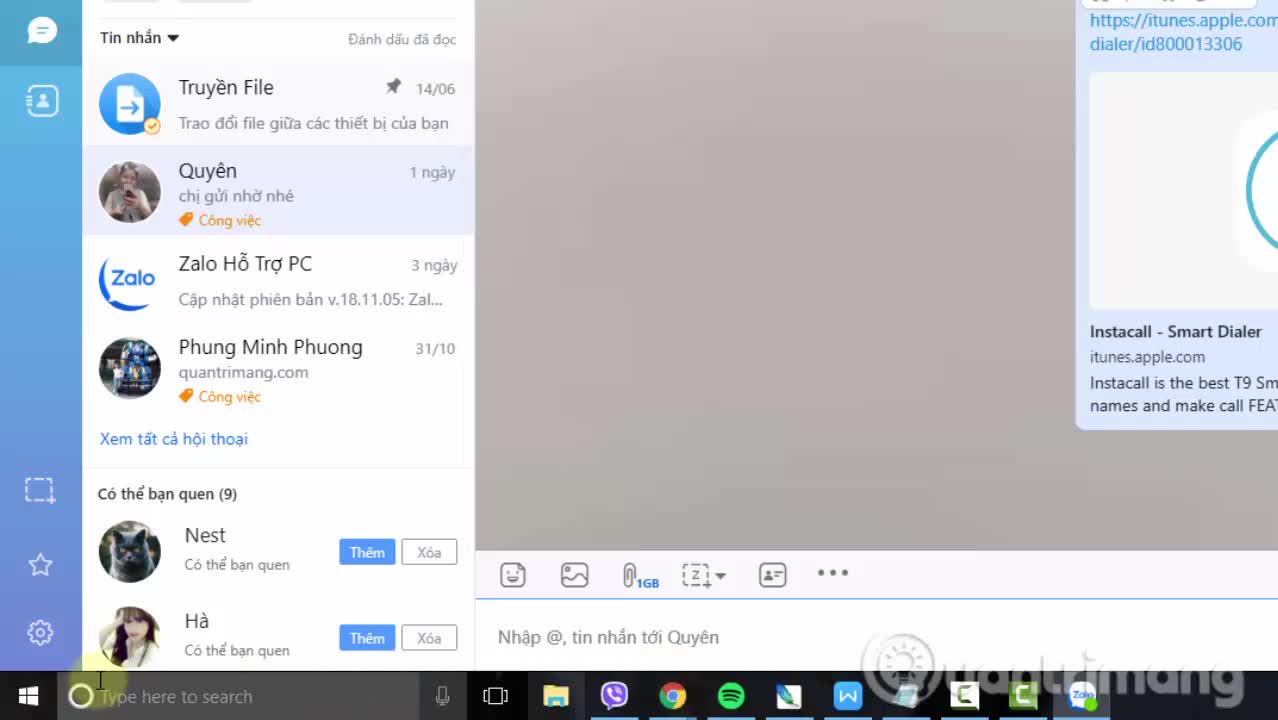This screenshot has height=720, width=1278.
Task: Send a contact card icon
Action: click(x=773, y=575)
